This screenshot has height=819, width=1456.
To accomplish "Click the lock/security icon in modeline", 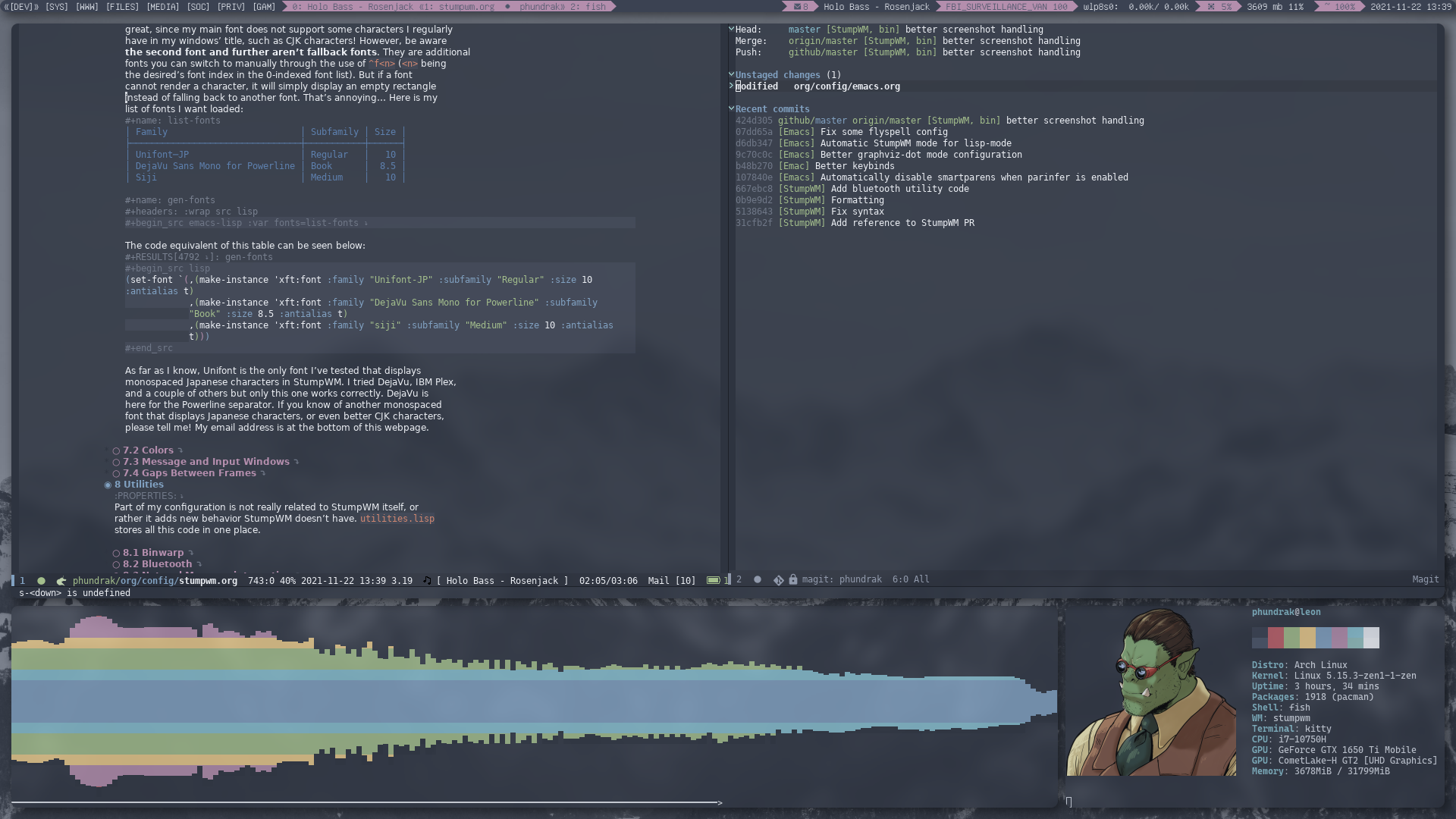I will pyautogui.click(x=794, y=579).
